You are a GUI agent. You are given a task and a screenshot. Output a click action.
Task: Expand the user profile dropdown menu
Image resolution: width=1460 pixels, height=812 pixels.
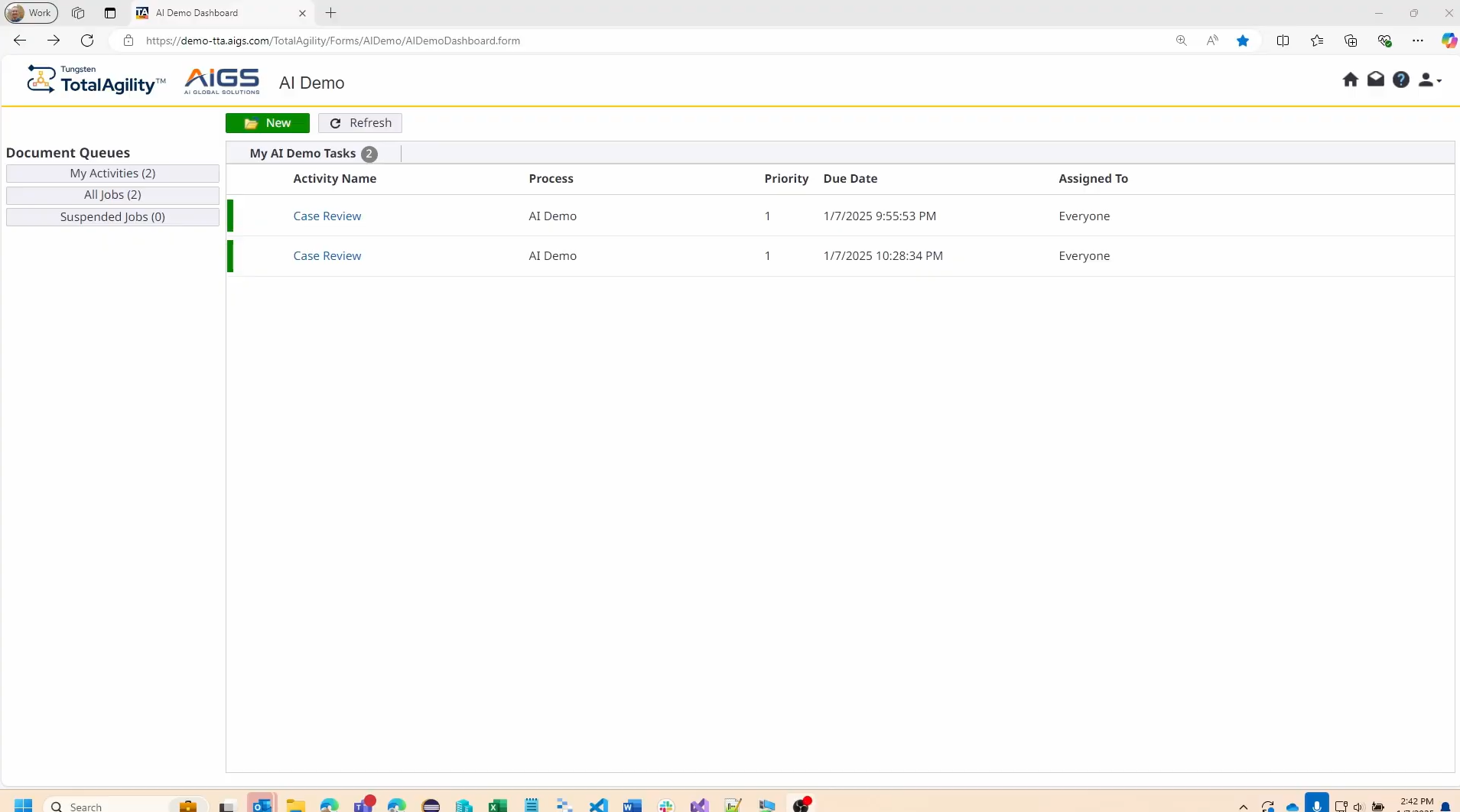point(1429,80)
